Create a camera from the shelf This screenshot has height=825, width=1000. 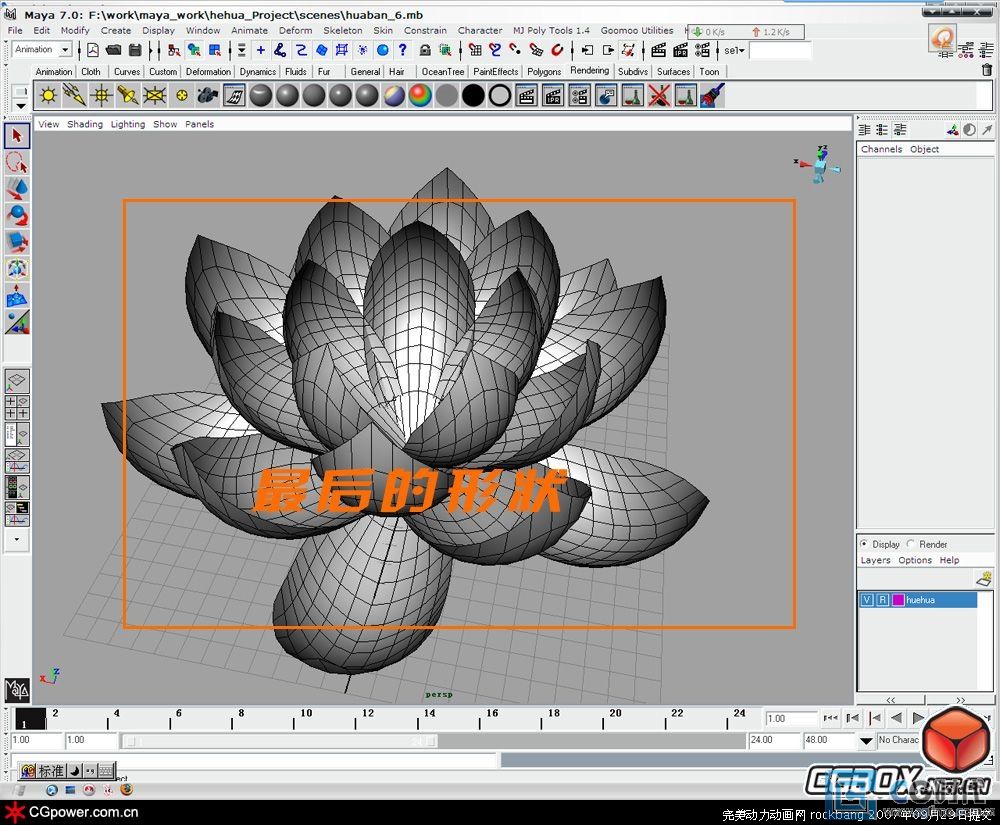point(208,96)
